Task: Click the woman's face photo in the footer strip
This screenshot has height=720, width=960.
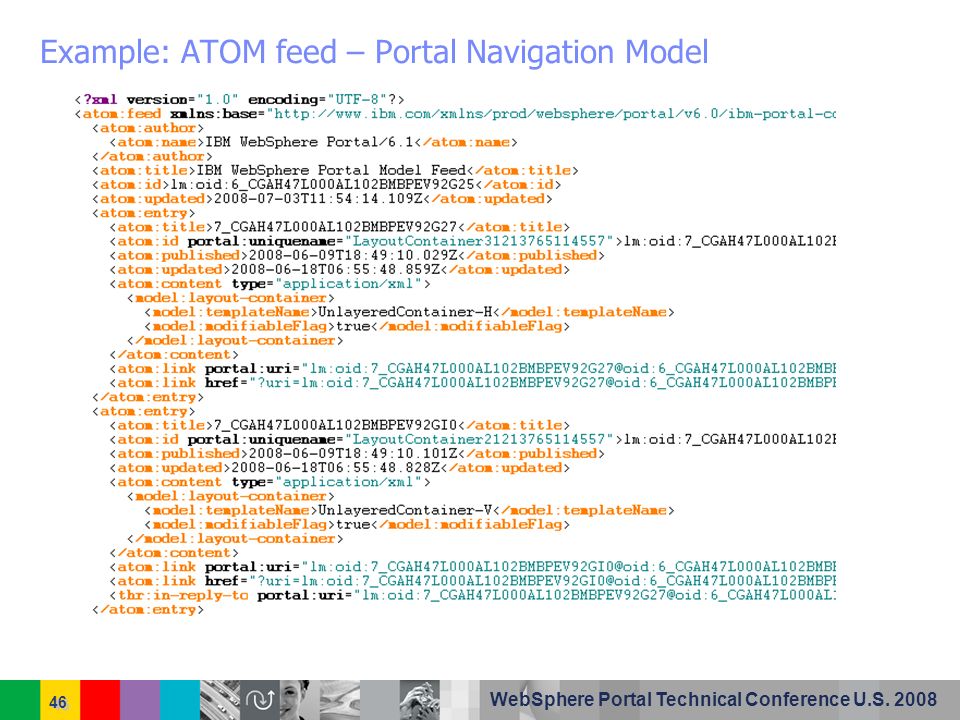Action: pos(300,700)
